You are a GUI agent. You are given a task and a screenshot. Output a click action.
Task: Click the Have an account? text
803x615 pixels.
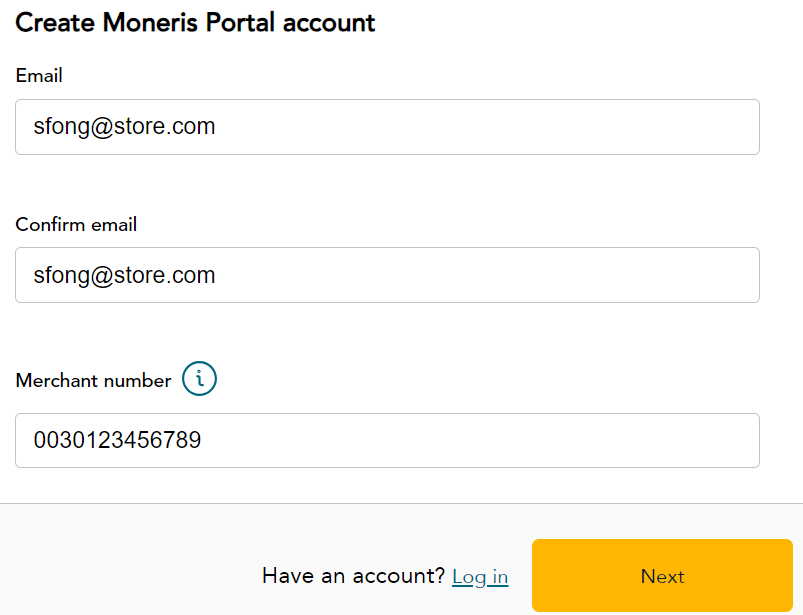[x=353, y=576]
